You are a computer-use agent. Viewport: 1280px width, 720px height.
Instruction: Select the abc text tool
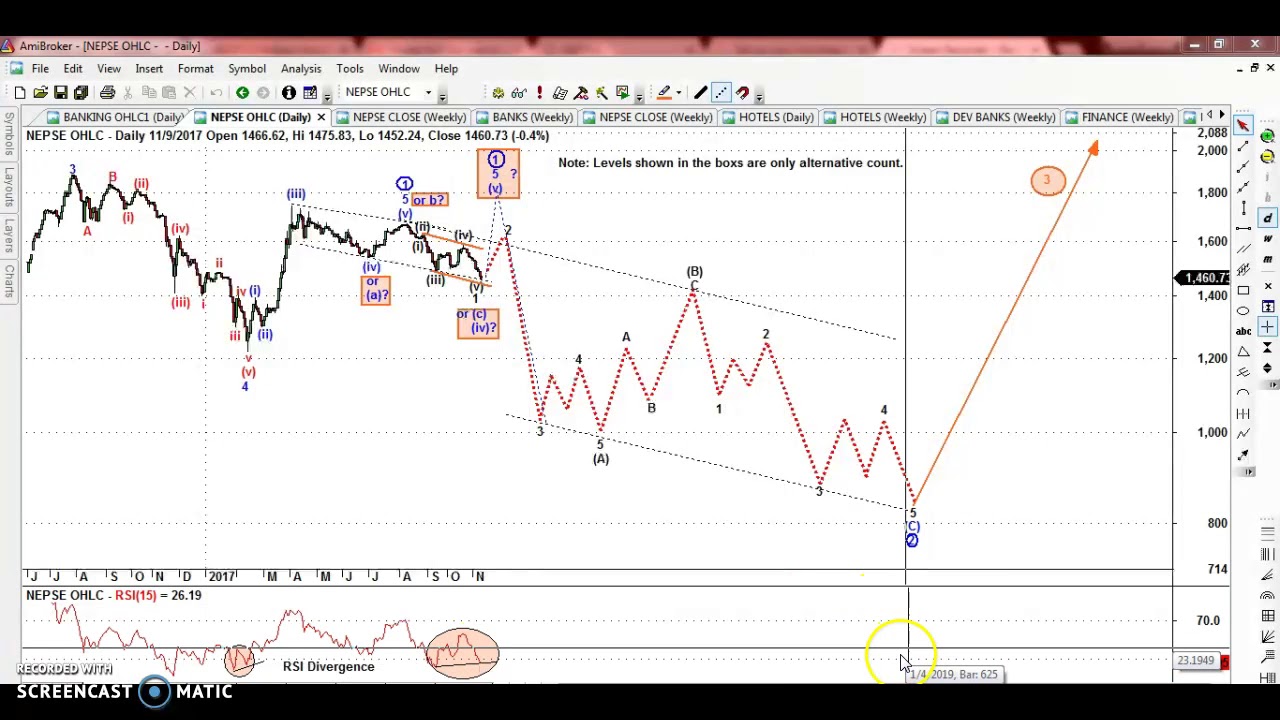click(x=1243, y=331)
